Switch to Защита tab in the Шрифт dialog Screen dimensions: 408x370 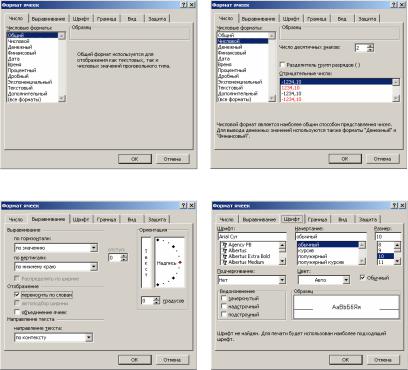point(368,219)
